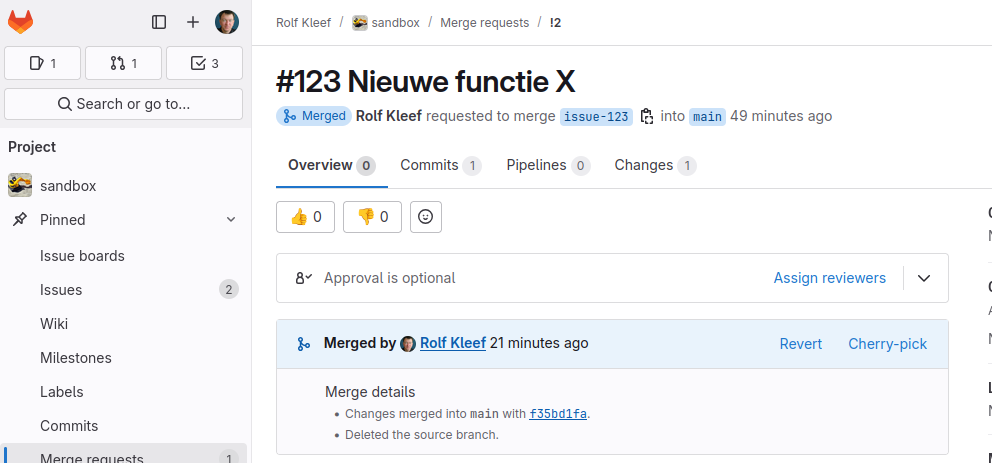Open the create new plus menu
The width and height of the screenshot is (992, 463).
coord(193,22)
